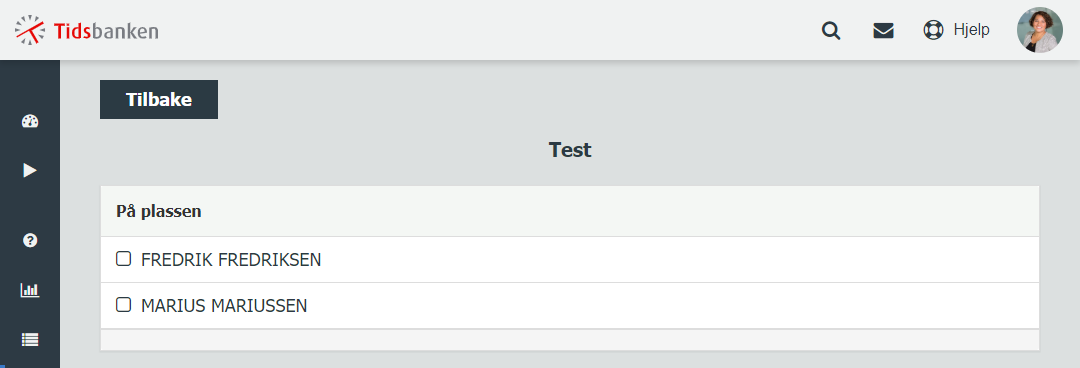
Task: Select the list view sidebar icon
Action: click(30, 339)
